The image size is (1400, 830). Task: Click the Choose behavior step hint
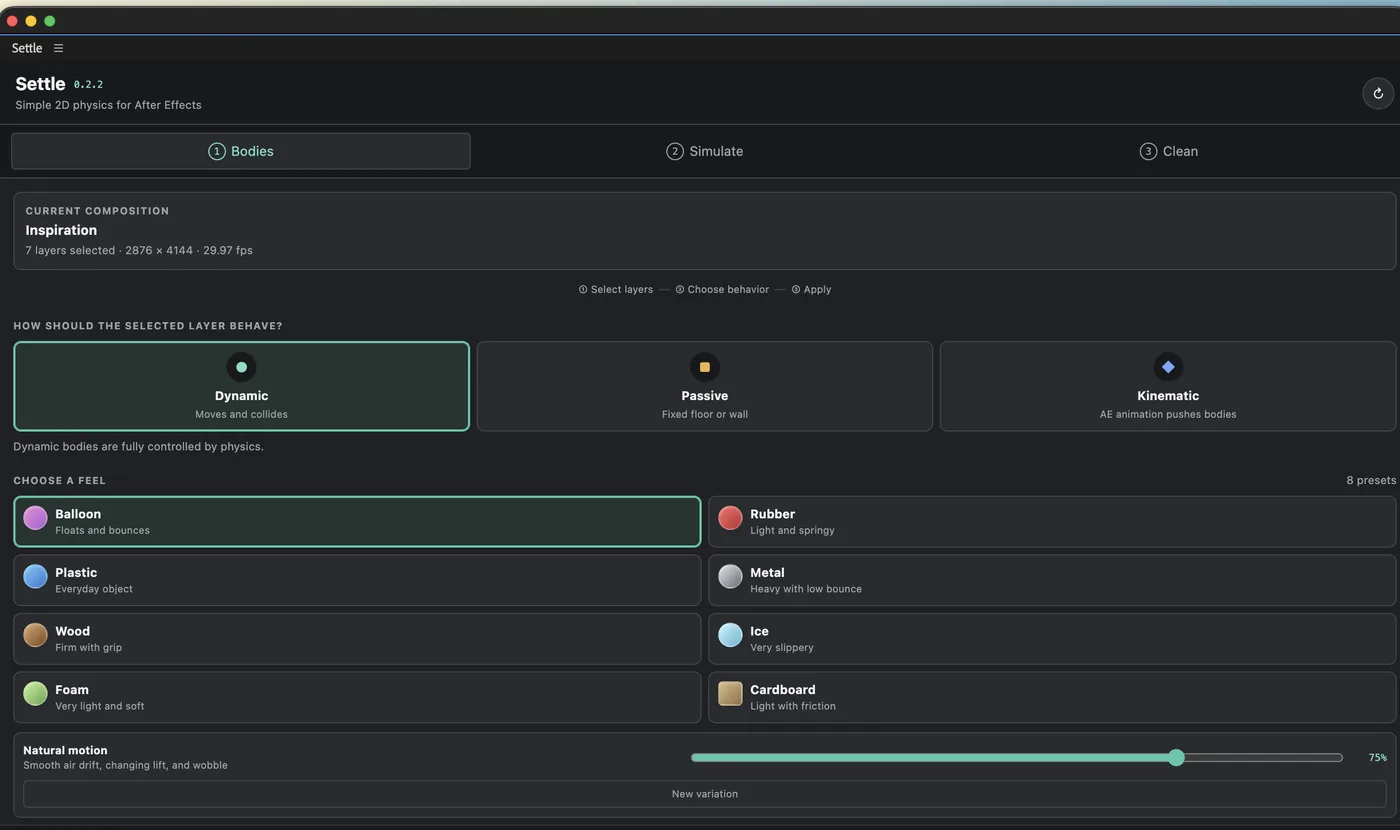tap(722, 289)
